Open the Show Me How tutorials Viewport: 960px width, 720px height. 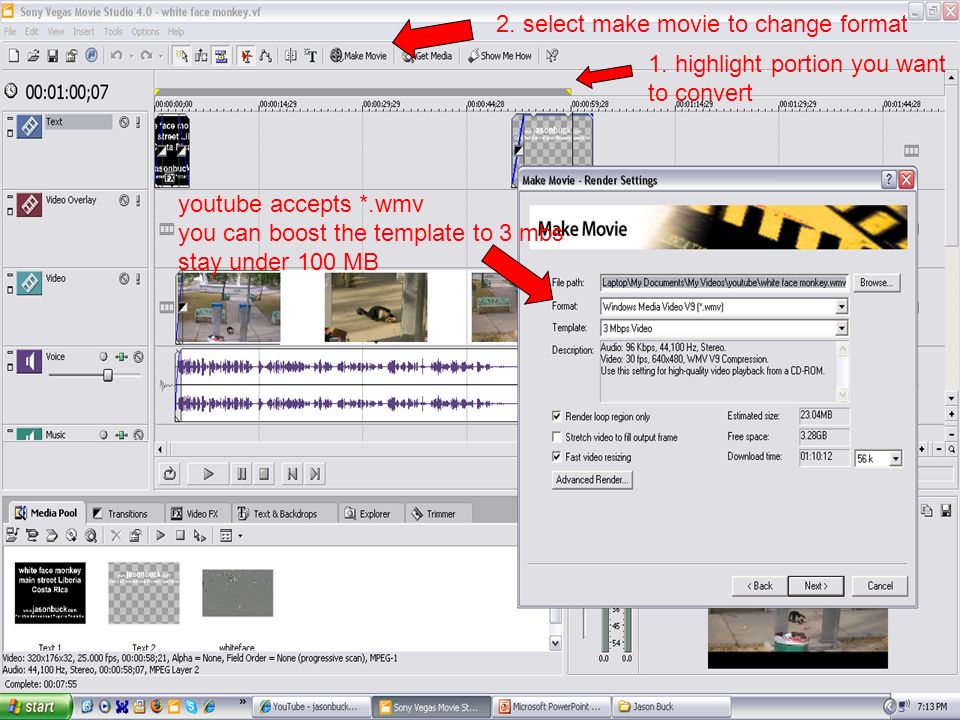tap(500, 56)
